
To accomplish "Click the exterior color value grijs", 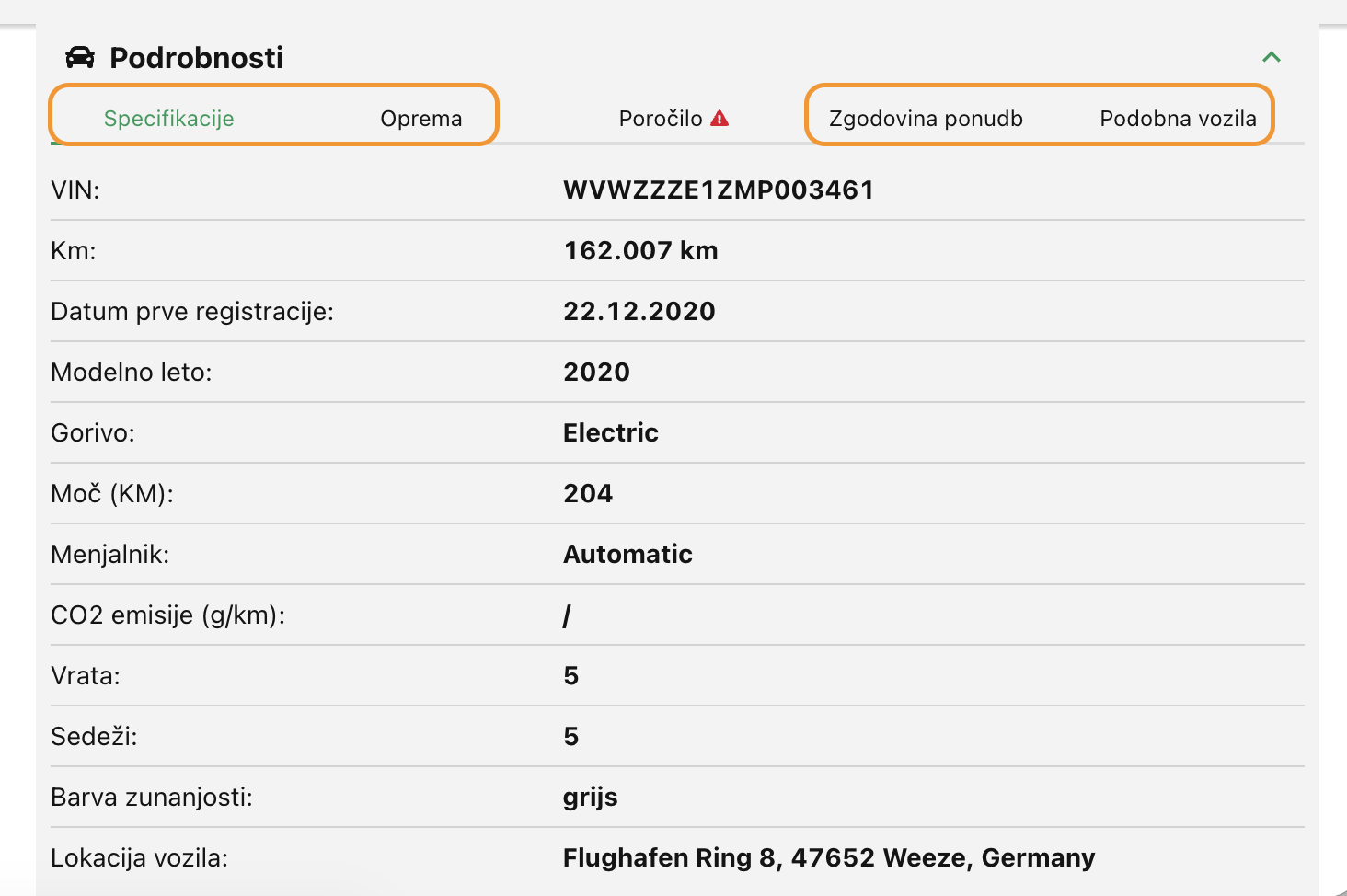I will click(590, 798).
